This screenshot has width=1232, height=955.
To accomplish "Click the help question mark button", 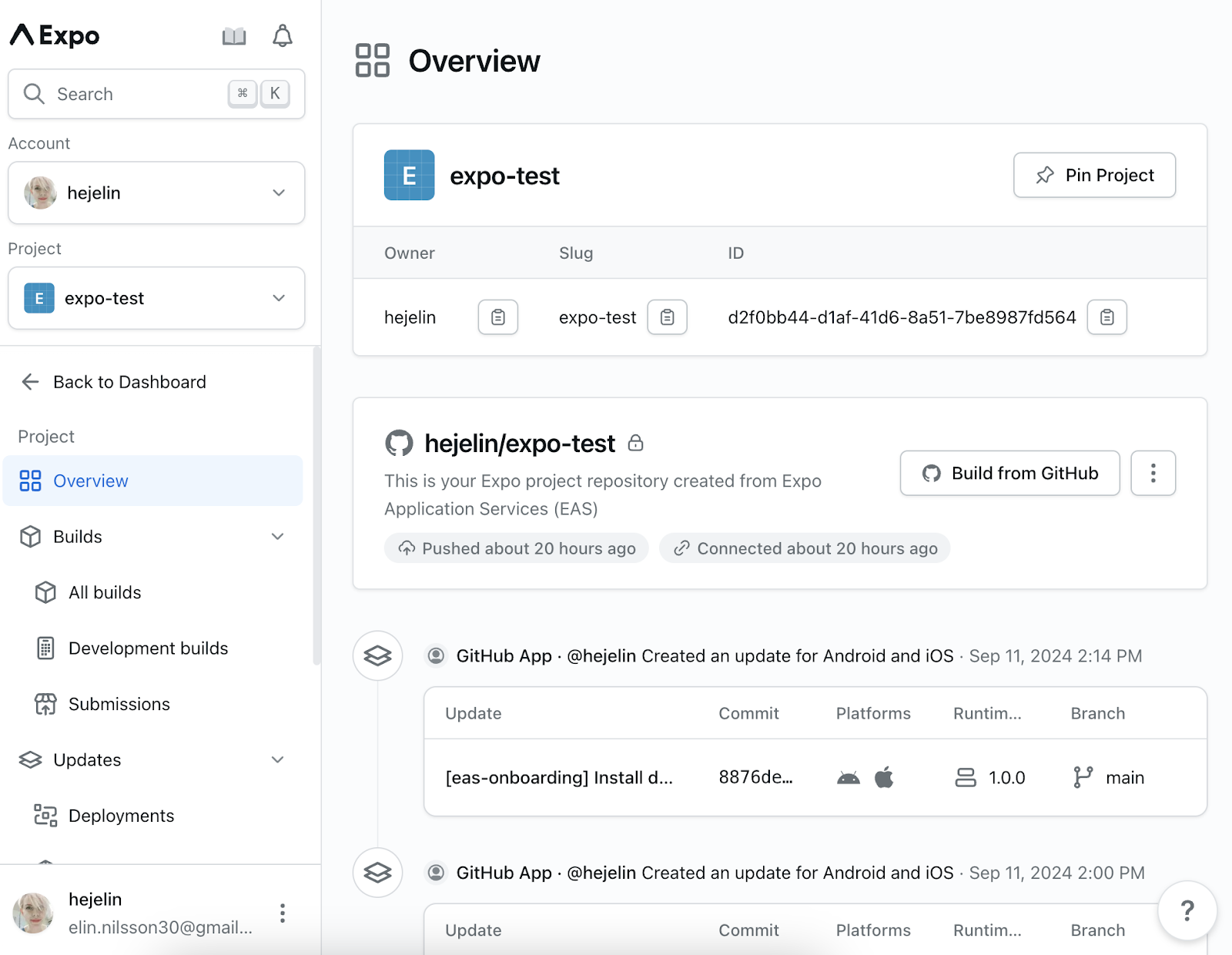I will tap(1187, 911).
